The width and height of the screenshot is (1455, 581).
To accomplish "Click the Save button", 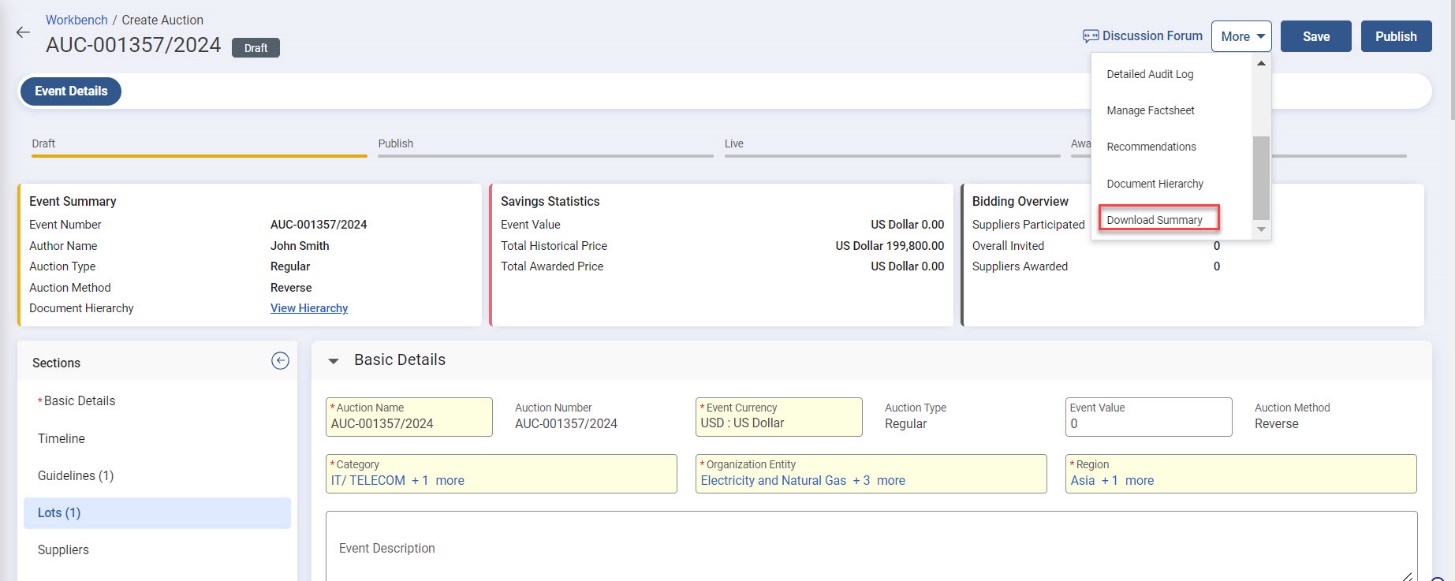I will tap(1315, 36).
